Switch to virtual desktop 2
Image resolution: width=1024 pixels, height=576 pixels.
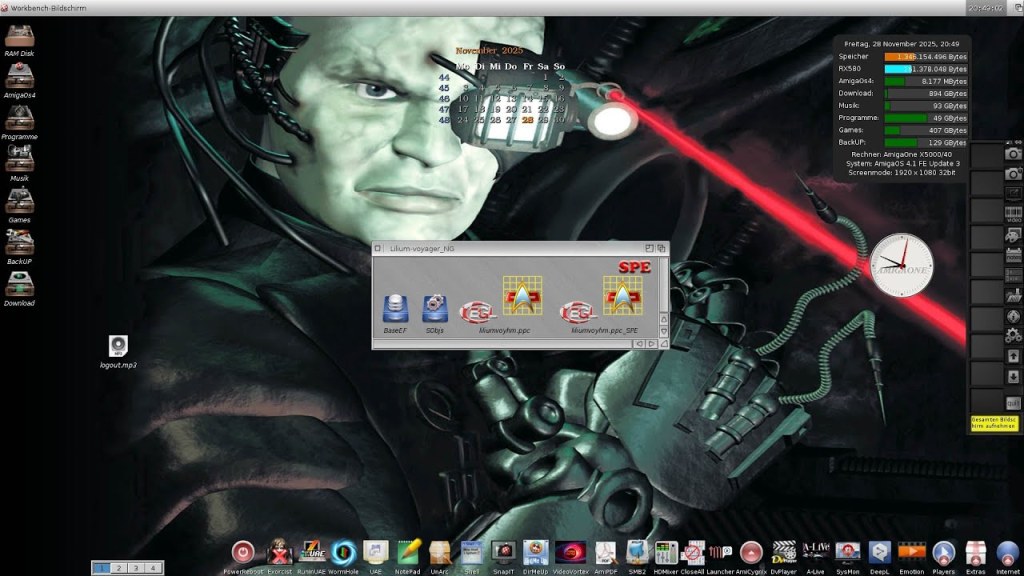pos(118,567)
